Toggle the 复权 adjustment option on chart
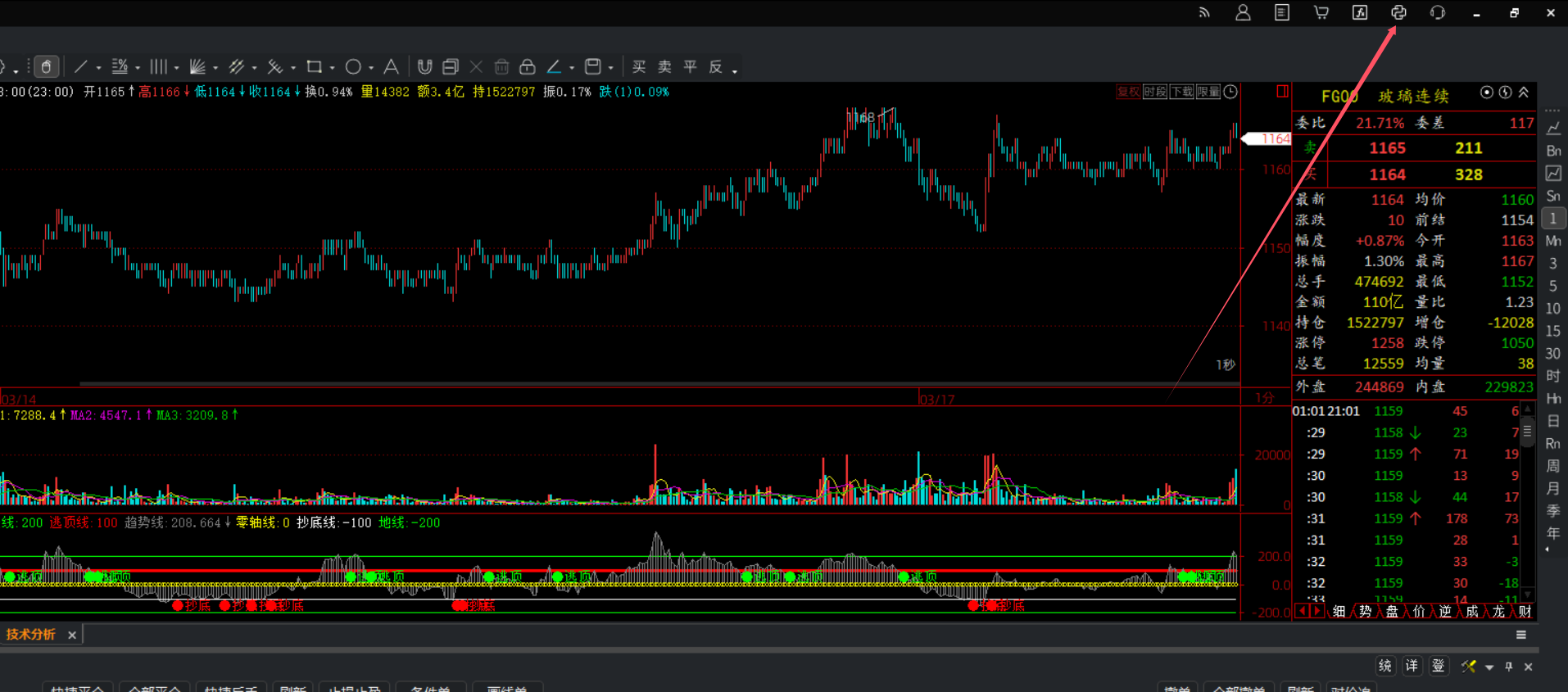The width and height of the screenshot is (1568, 692). (1128, 92)
